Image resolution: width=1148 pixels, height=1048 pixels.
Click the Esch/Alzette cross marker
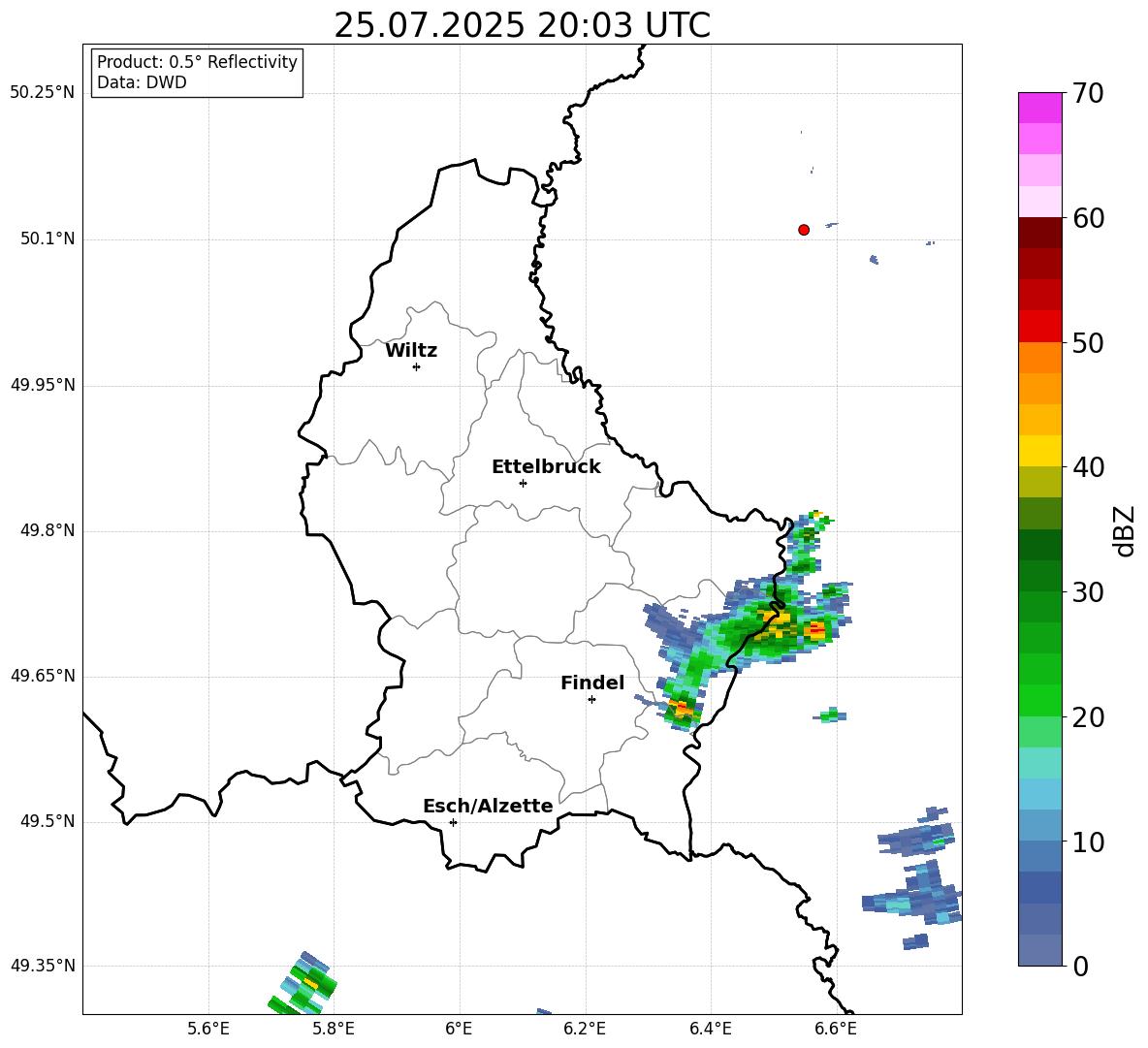[x=453, y=822]
